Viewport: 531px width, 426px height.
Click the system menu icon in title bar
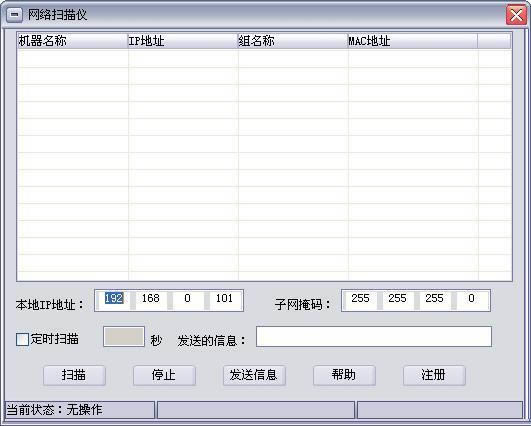[x=15, y=15]
